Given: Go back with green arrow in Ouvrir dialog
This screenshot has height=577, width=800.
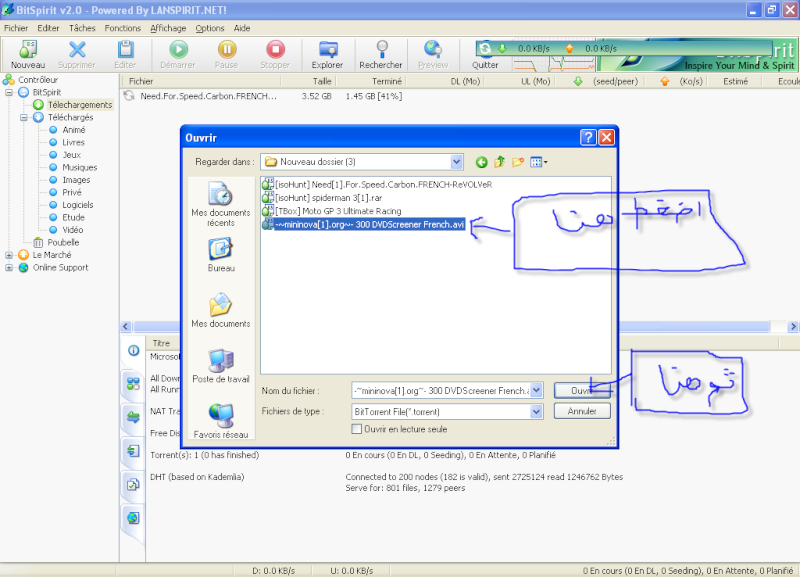Looking at the screenshot, I should click(x=481, y=162).
